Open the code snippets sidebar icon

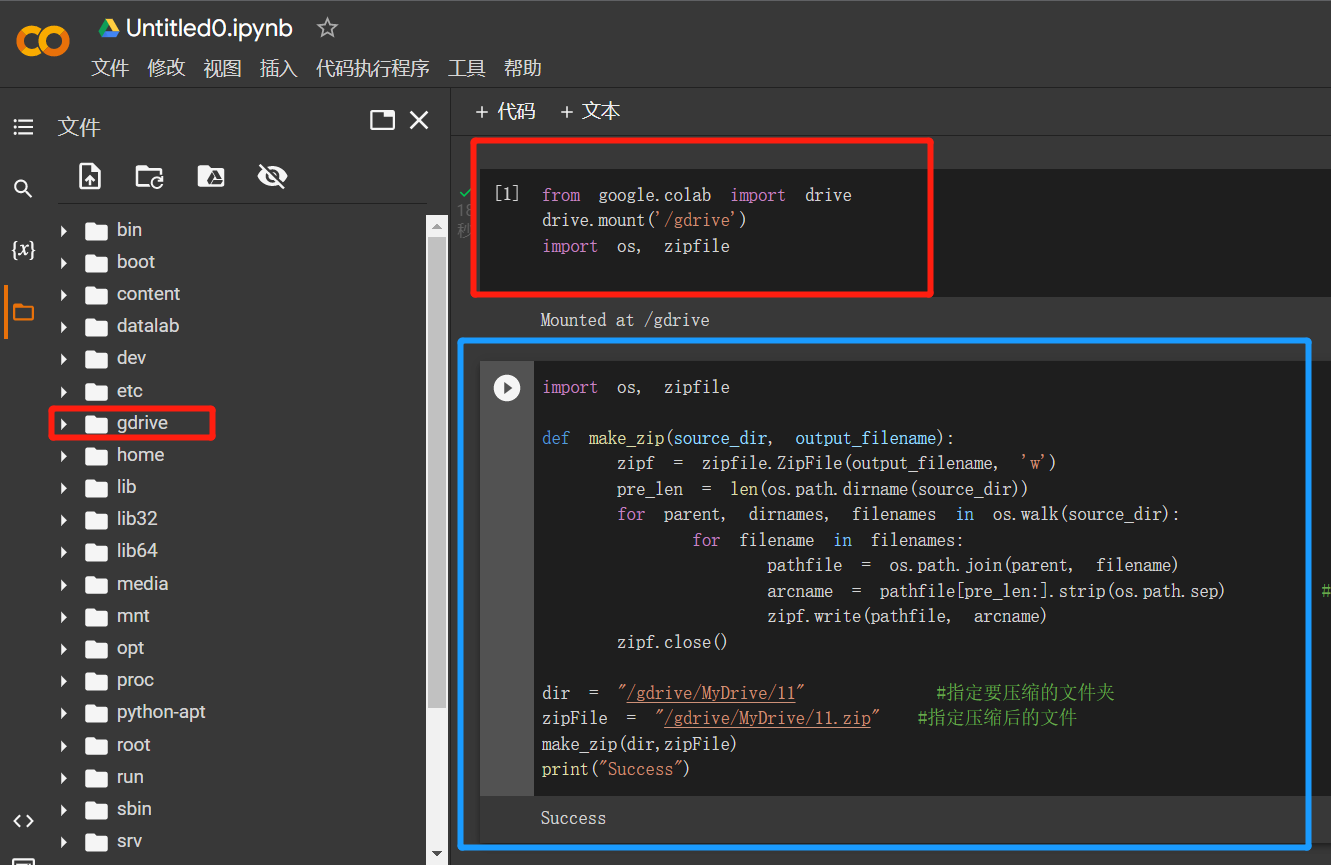(x=23, y=821)
